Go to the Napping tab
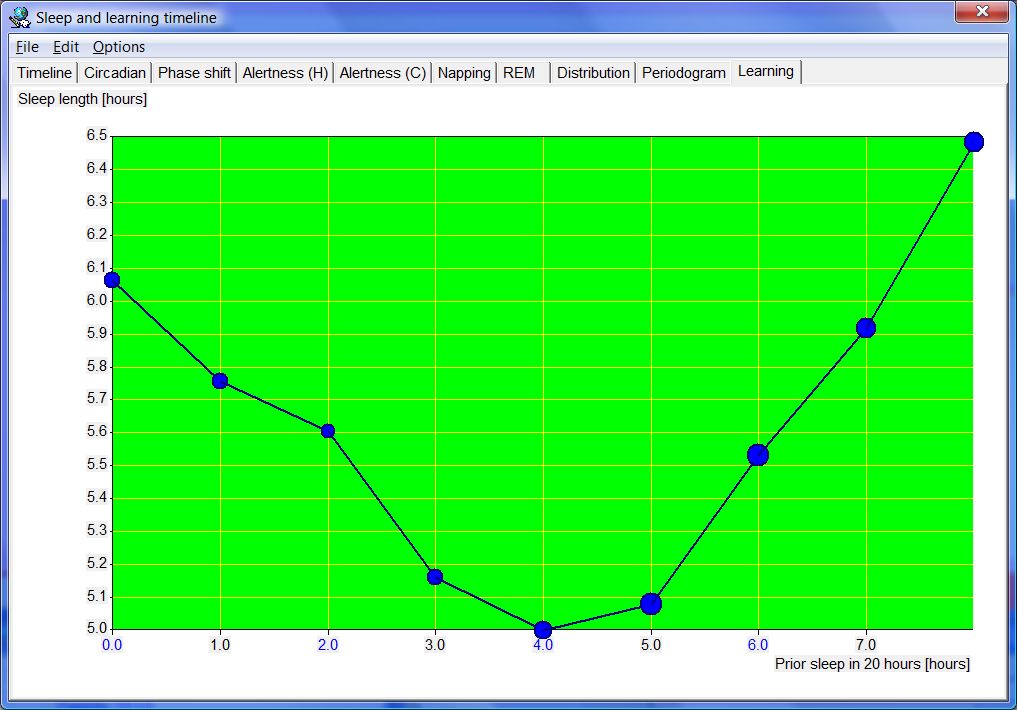Screen dimensions: 1017x710 pyautogui.click(x=464, y=73)
